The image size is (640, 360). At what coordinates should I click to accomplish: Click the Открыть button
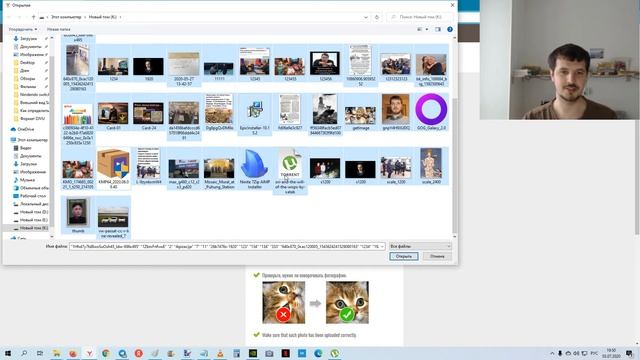point(404,256)
